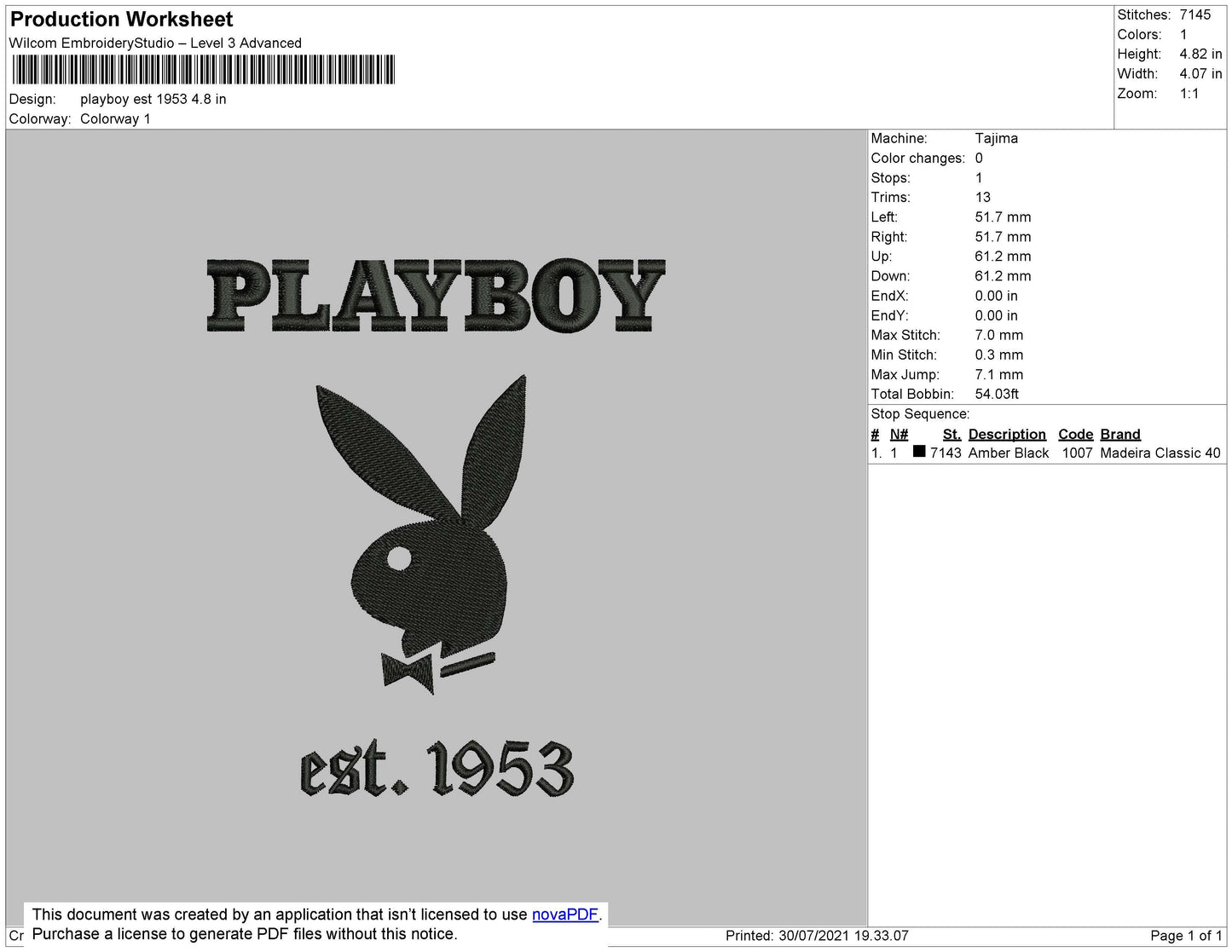
Task: Open the novaPDF link
Action: [x=565, y=914]
